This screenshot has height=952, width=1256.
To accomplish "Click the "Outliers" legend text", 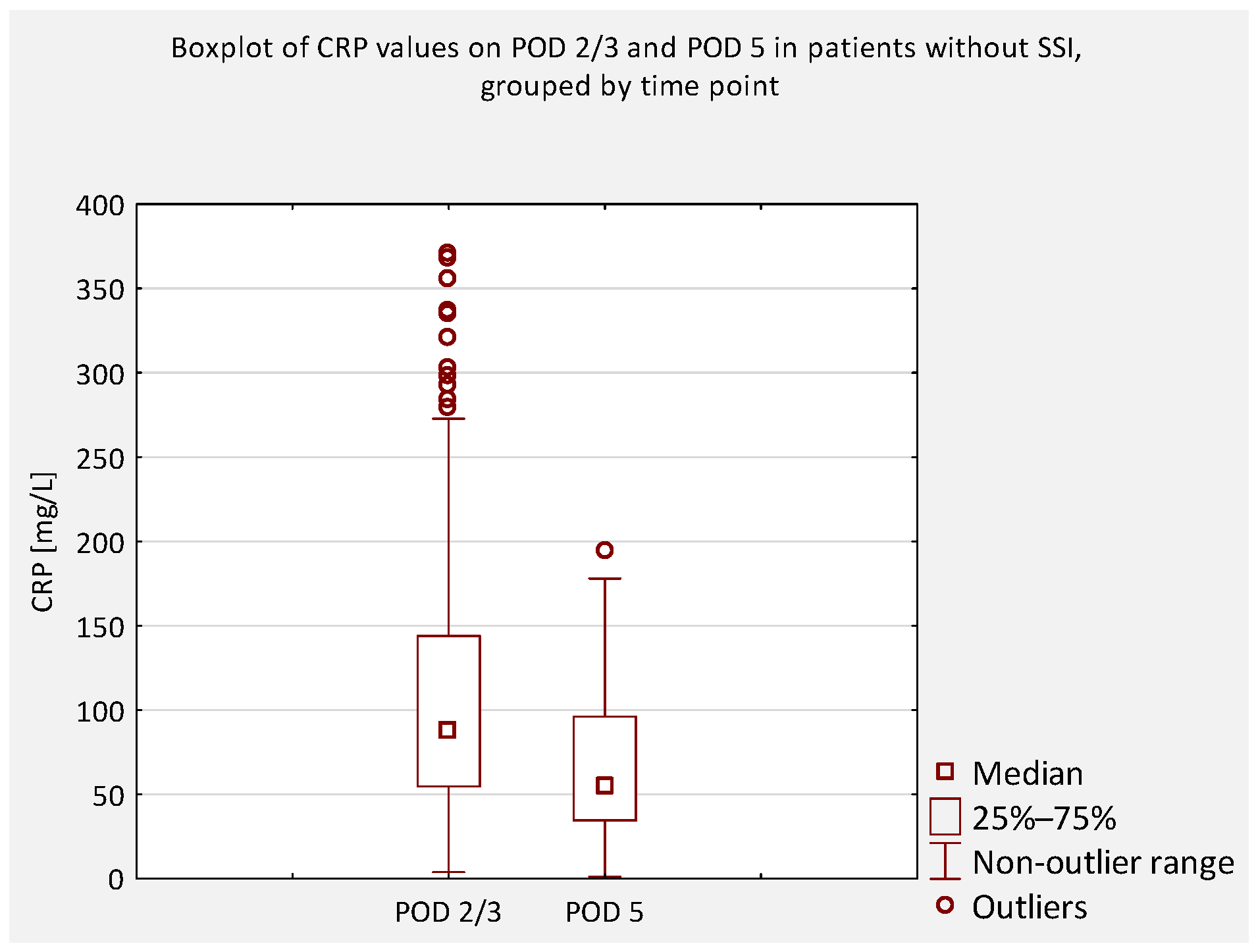I will click(x=1030, y=907).
